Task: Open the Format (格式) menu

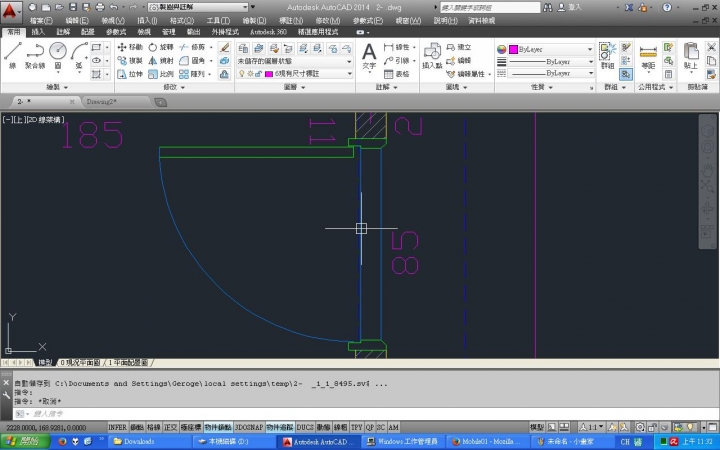Action: (182, 21)
